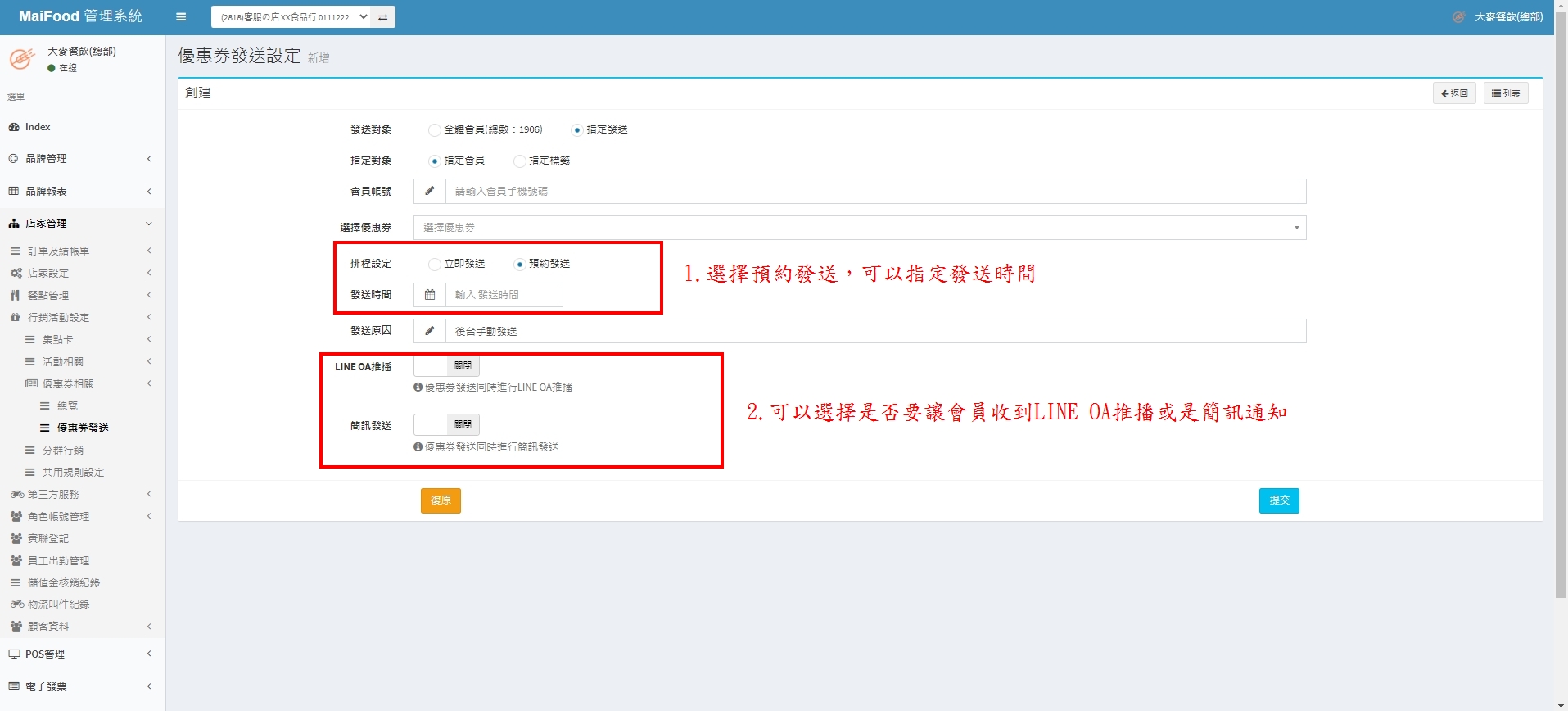
Task: Click the 大麥餐飲 user avatar icon at top right
Action: point(1458,16)
